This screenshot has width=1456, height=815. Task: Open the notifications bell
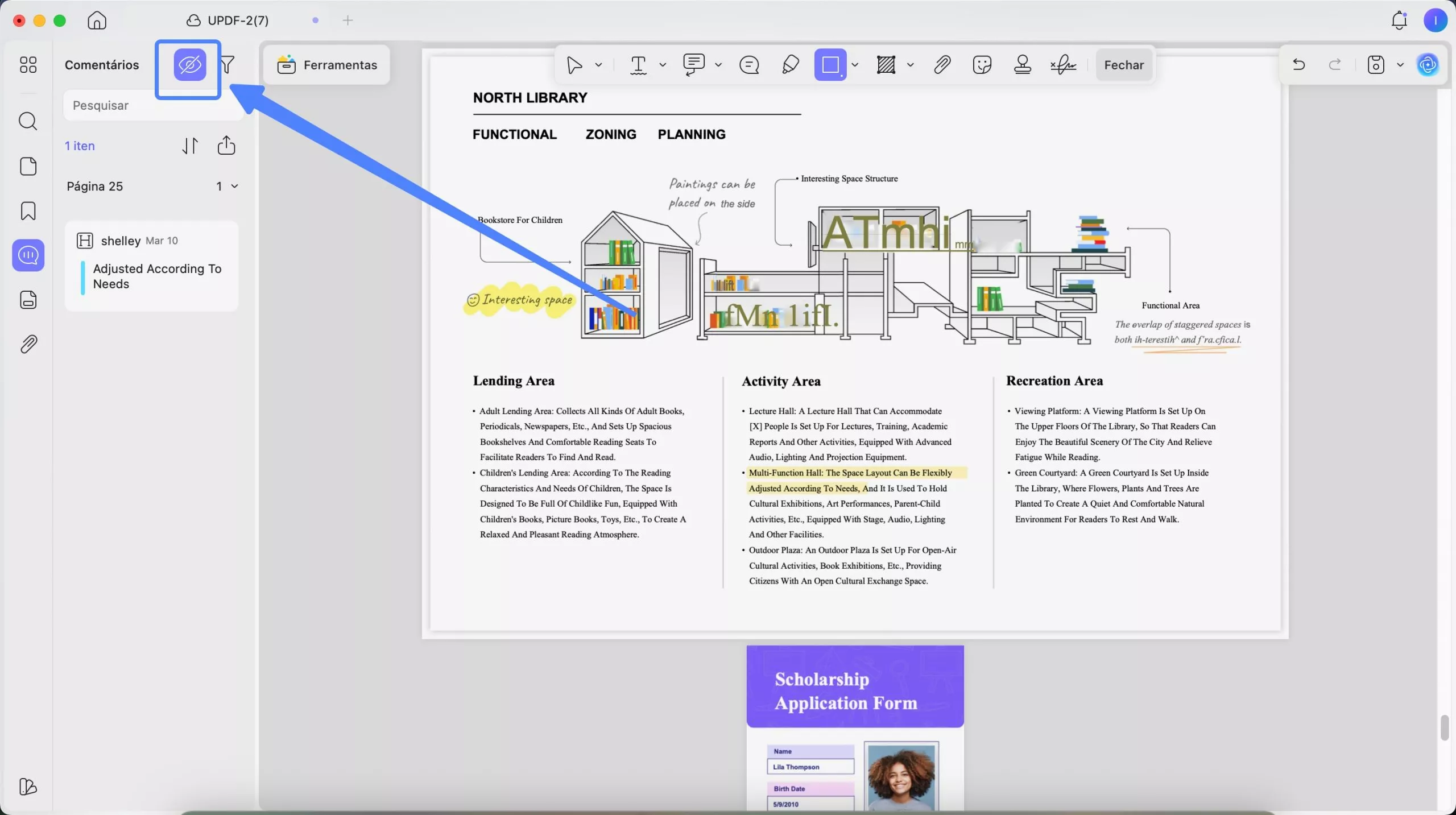[1399, 20]
